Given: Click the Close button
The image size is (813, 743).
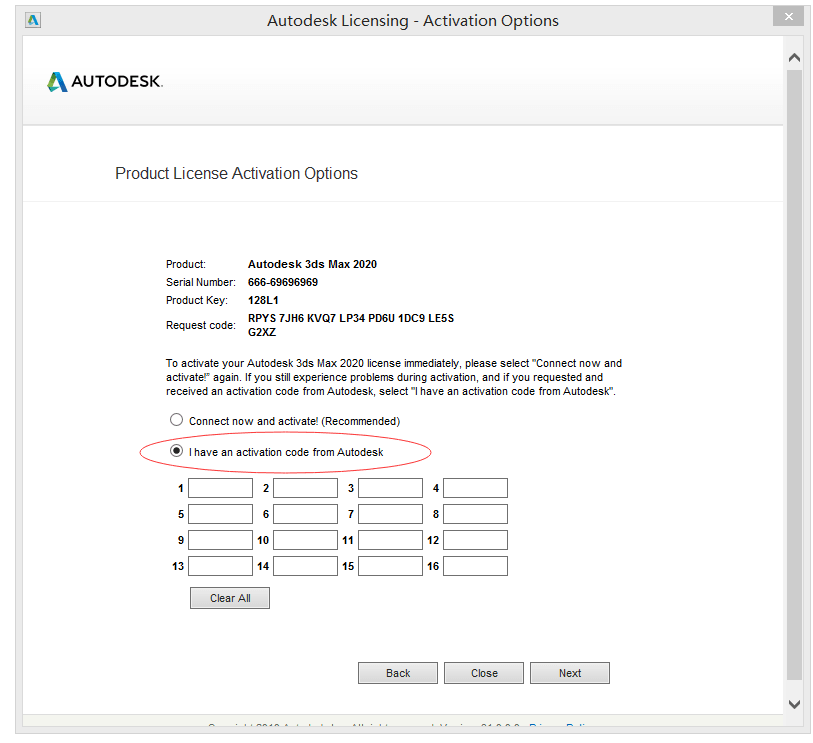Looking at the screenshot, I should 484,673.
